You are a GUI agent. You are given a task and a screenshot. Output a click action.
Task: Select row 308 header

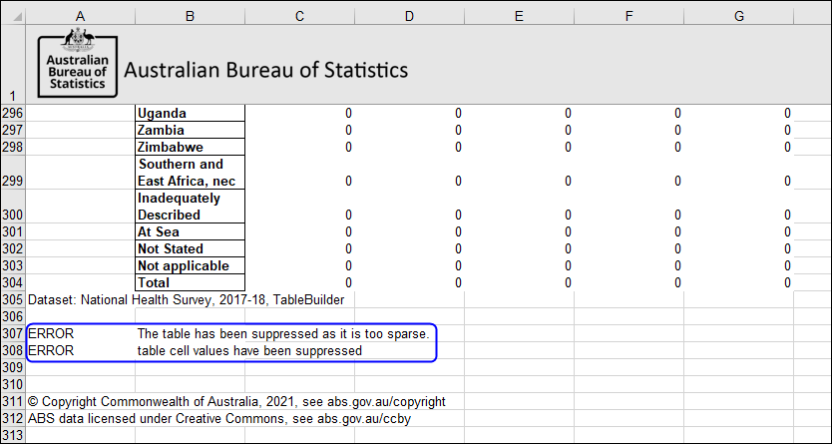pyautogui.click(x=13, y=351)
